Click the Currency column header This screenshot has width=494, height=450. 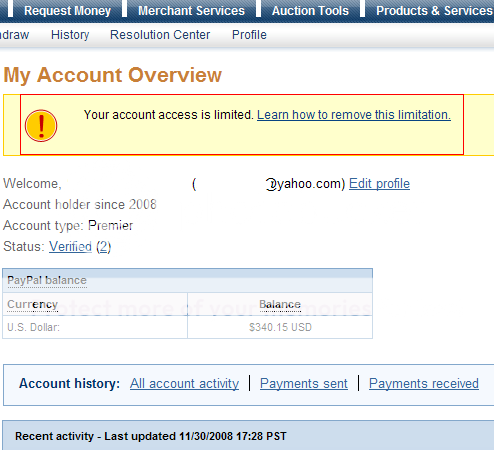pyautogui.click(x=32, y=304)
